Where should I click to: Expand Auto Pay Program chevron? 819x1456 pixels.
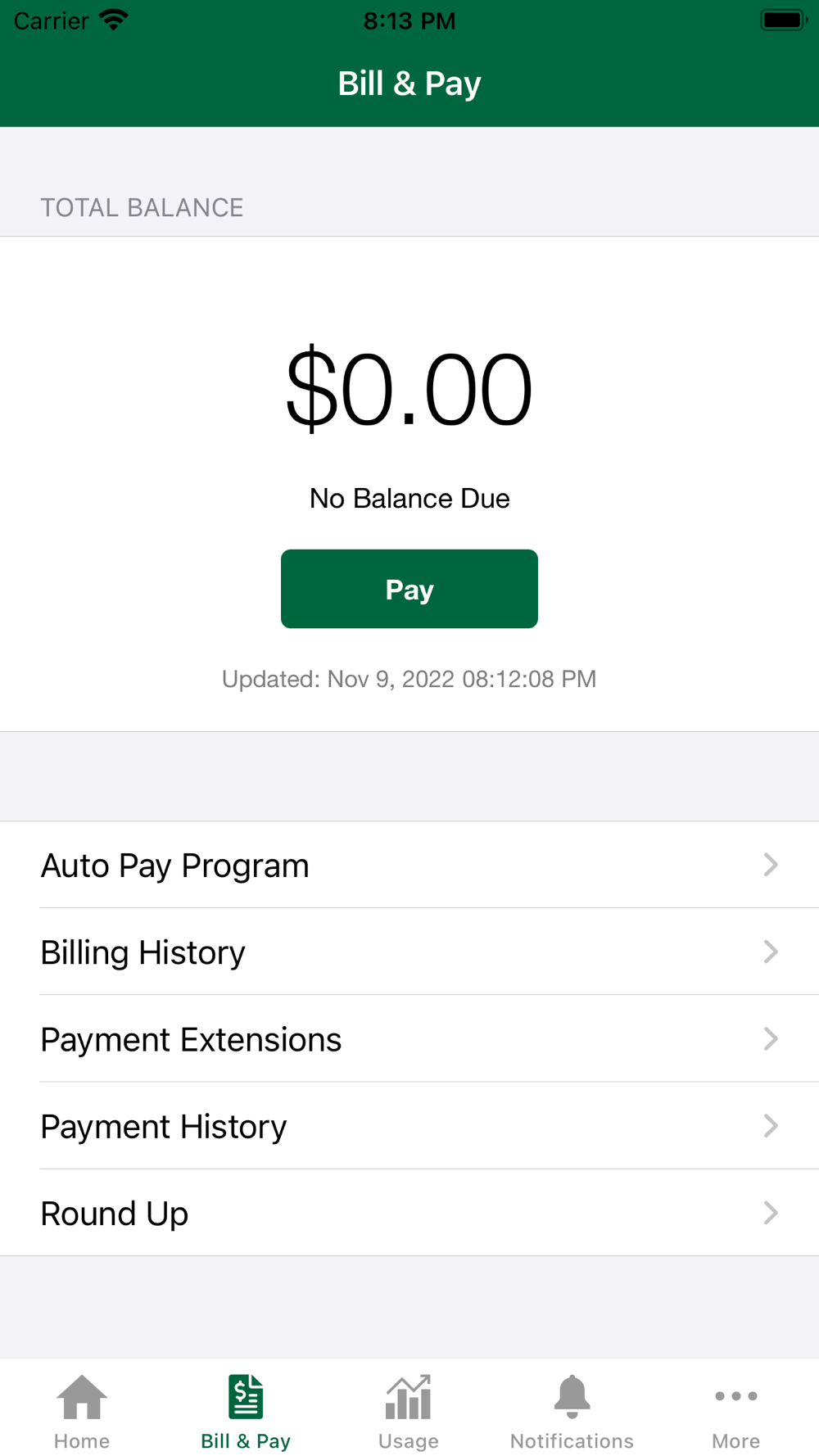click(770, 865)
